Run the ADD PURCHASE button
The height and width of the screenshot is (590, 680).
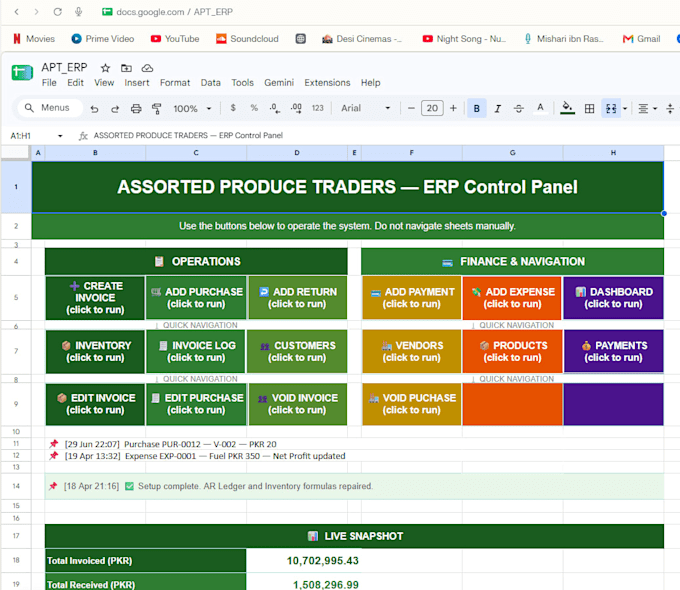coord(196,298)
